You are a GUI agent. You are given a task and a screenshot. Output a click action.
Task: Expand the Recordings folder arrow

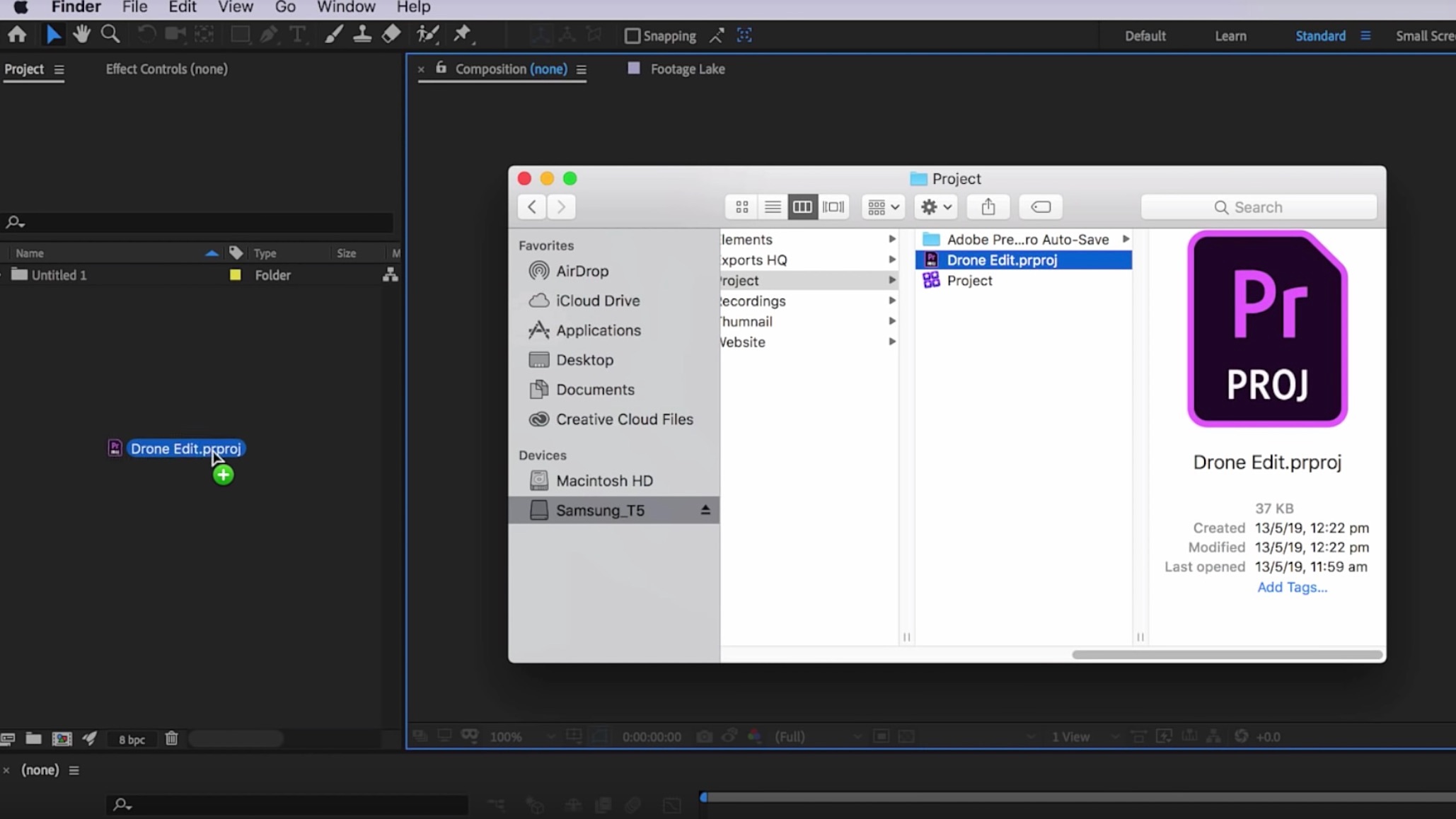891,301
